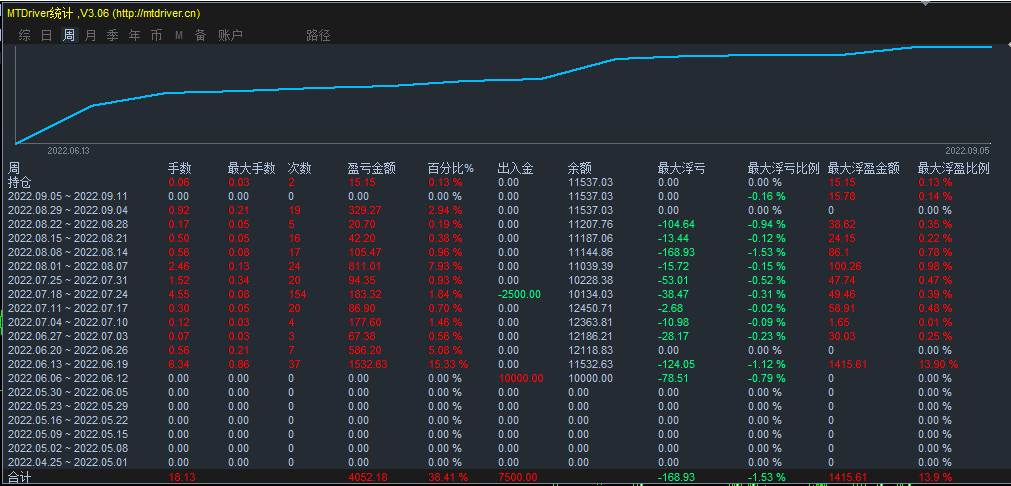Click the 13.90 % max floating profit ratio
The image size is (1011, 486).
point(938,364)
